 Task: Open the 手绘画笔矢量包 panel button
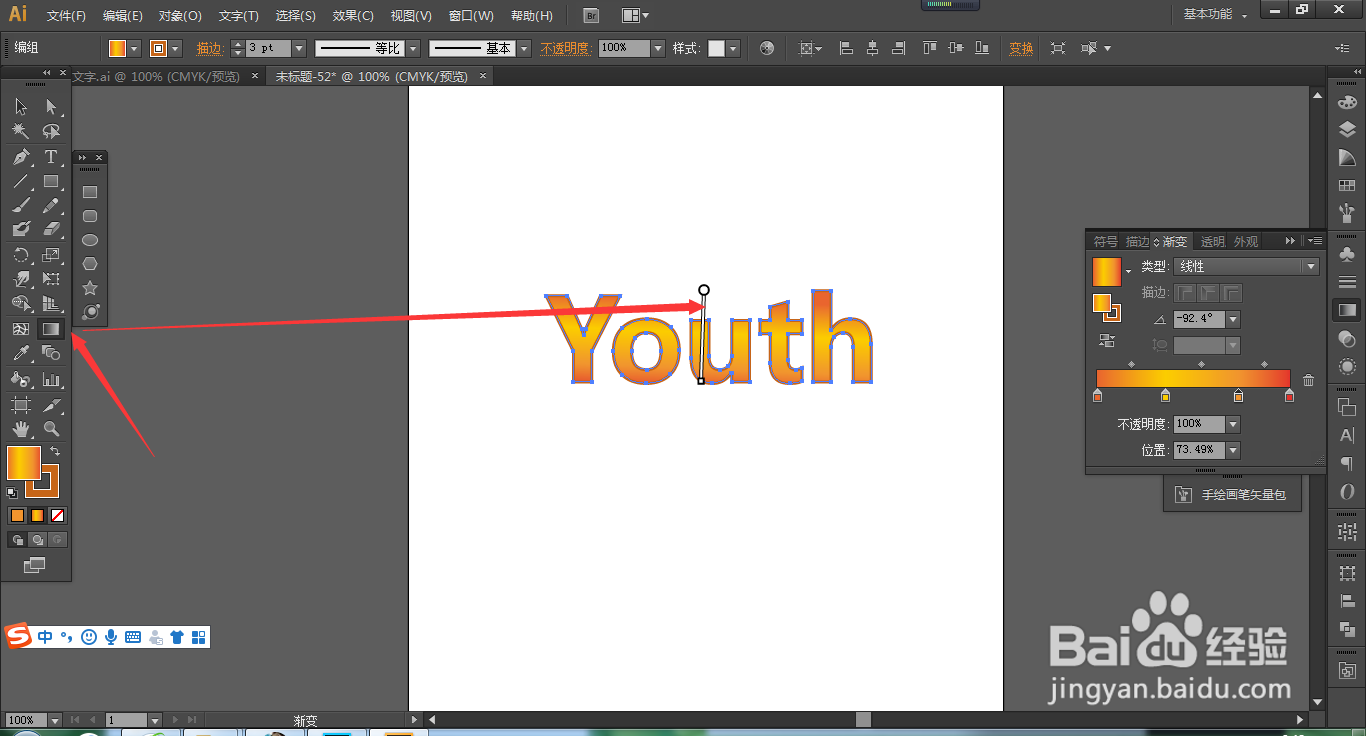(x=1232, y=495)
